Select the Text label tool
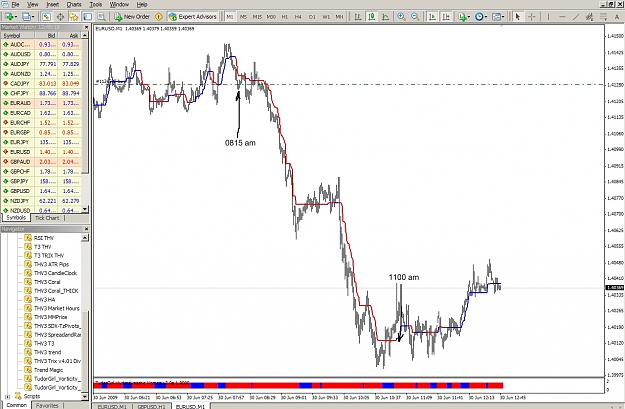Image resolution: width=625 pixels, height=409 pixels. coord(617,17)
